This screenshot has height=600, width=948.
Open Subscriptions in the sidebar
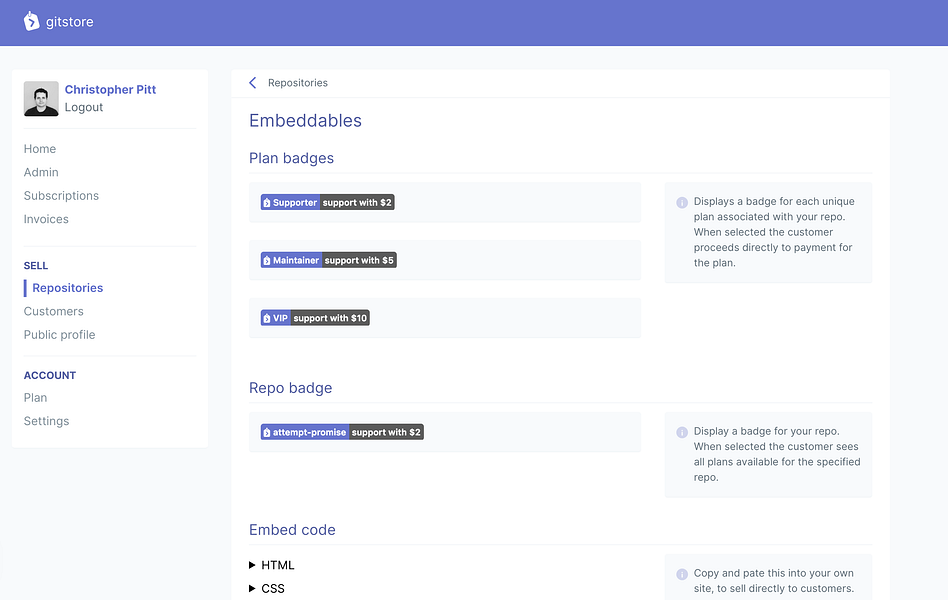point(61,196)
